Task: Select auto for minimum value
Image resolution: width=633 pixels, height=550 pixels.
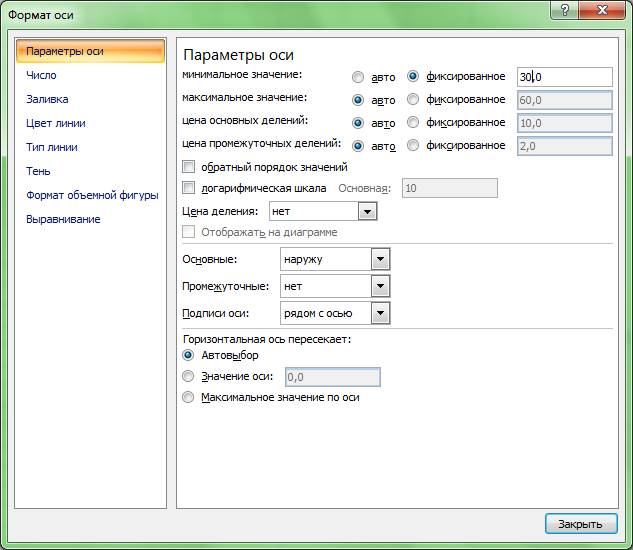Action: [x=358, y=77]
